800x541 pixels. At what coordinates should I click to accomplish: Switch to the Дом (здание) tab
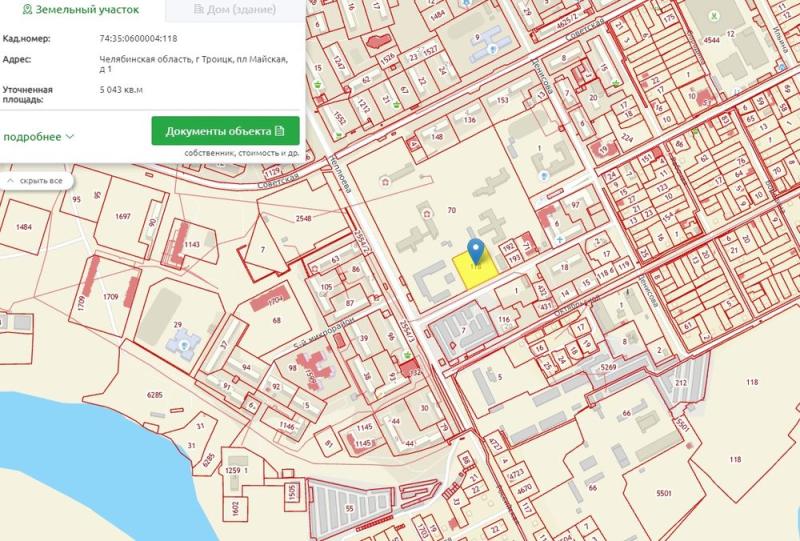point(235,10)
